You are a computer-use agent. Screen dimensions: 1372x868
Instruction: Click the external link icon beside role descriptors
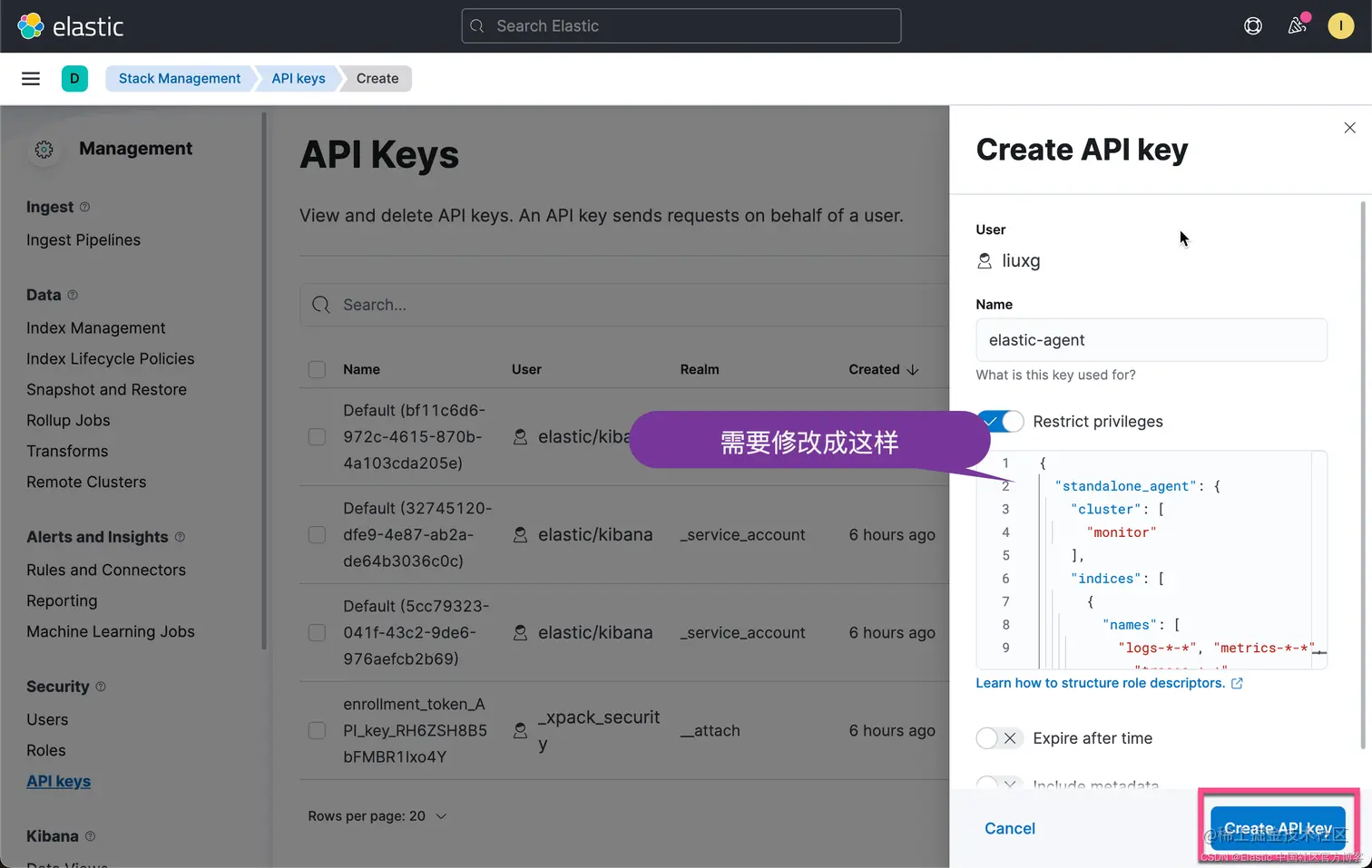click(1237, 683)
